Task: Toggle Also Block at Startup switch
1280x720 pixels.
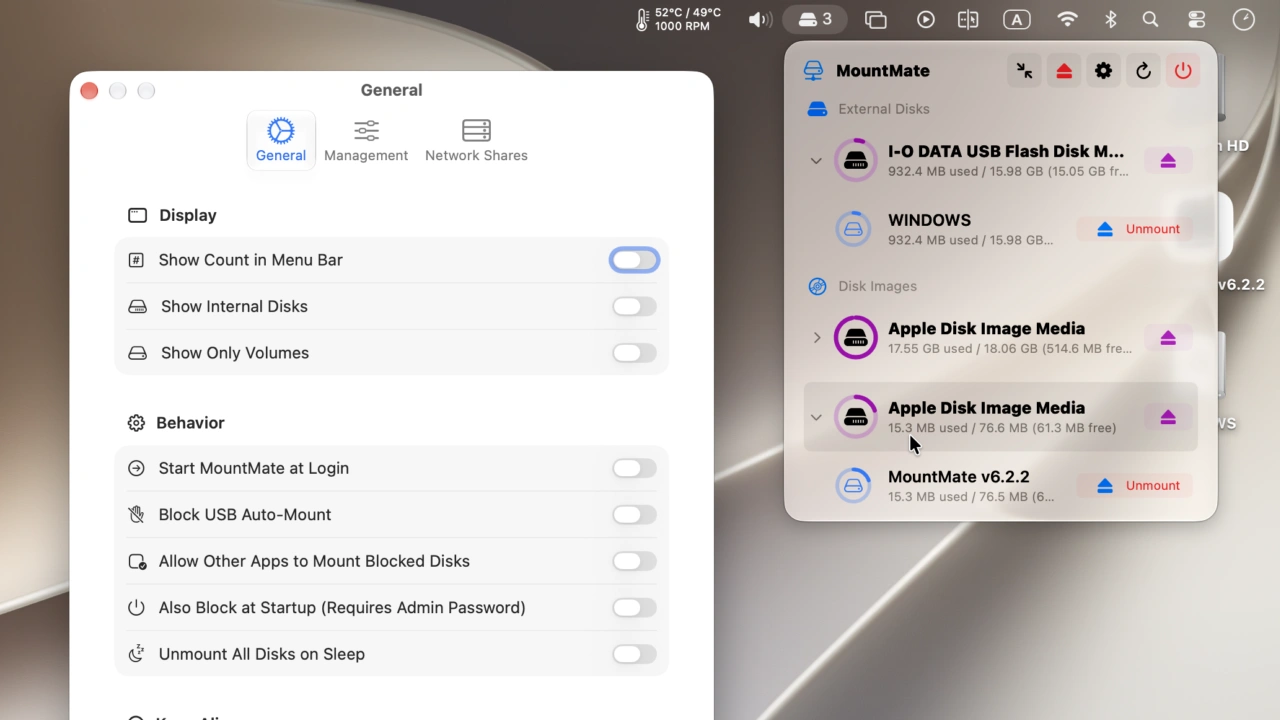Action: pos(634,608)
